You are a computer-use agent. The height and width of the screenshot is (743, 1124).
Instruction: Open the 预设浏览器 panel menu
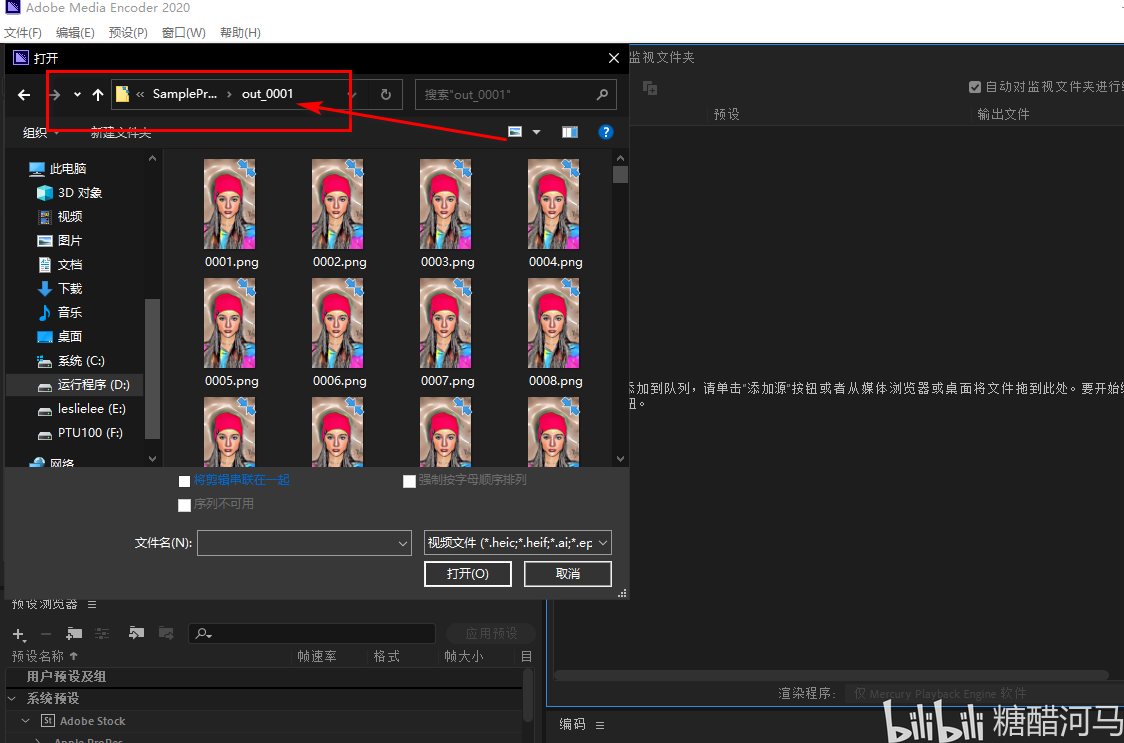pyautogui.click(x=92, y=604)
